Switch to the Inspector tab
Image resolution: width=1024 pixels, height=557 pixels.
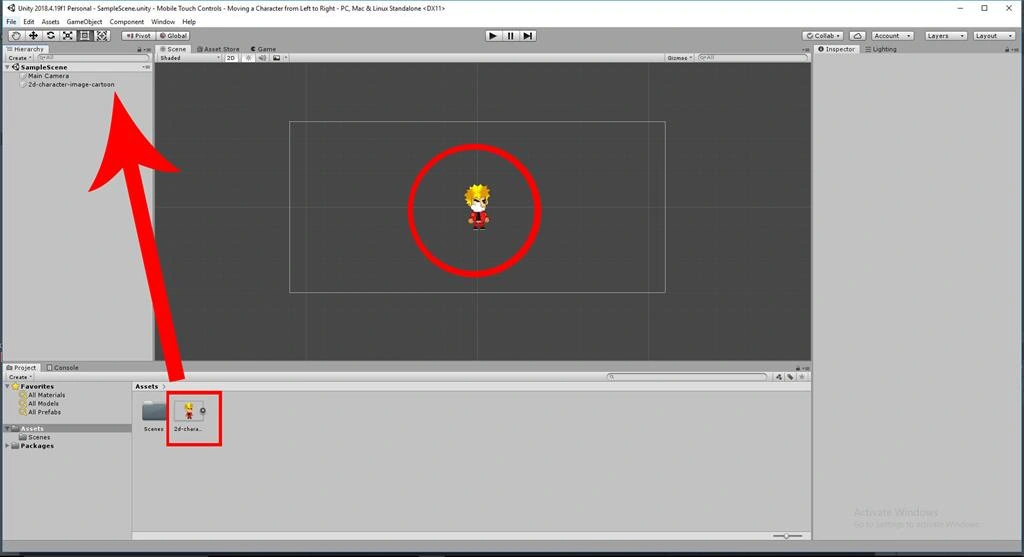(837, 49)
